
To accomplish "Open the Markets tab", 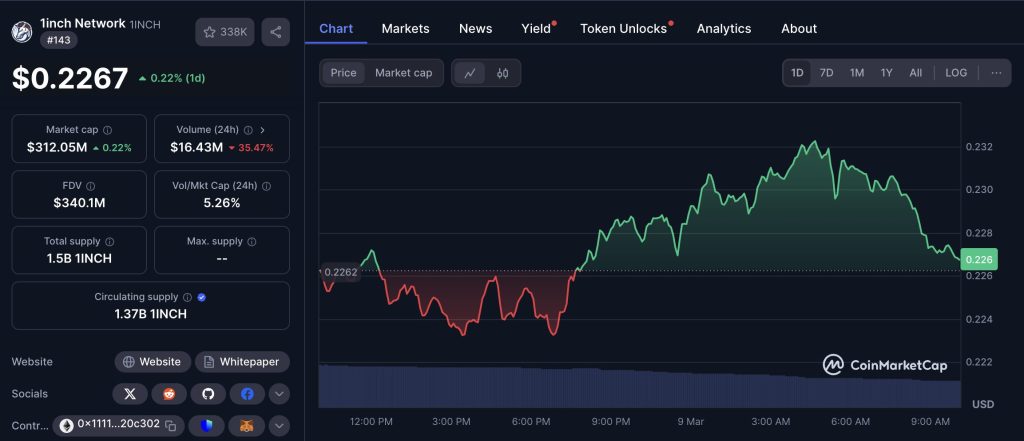I will [x=406, y=29].
